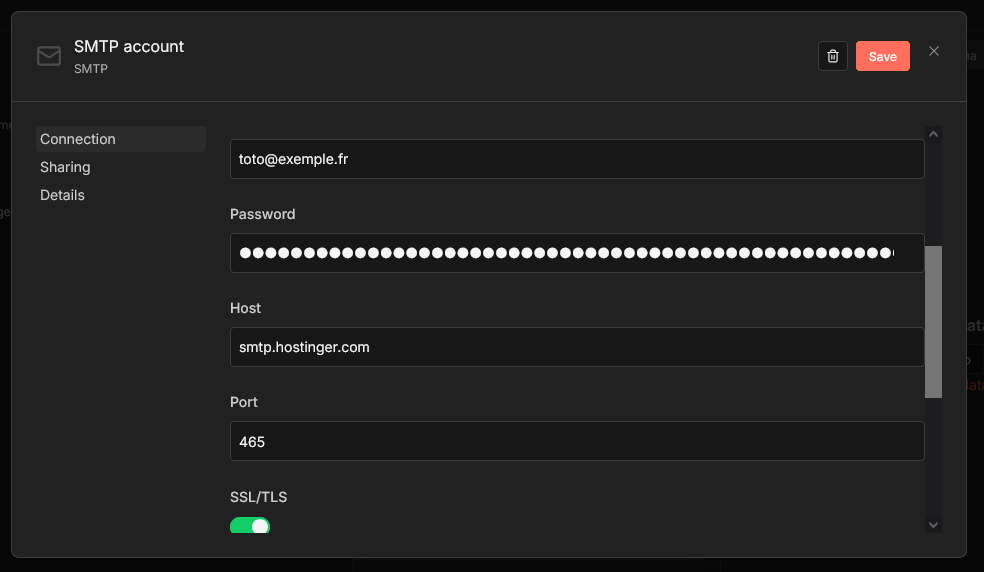
Task: Click the SMTP account title text
Action: tap(129, 46)
